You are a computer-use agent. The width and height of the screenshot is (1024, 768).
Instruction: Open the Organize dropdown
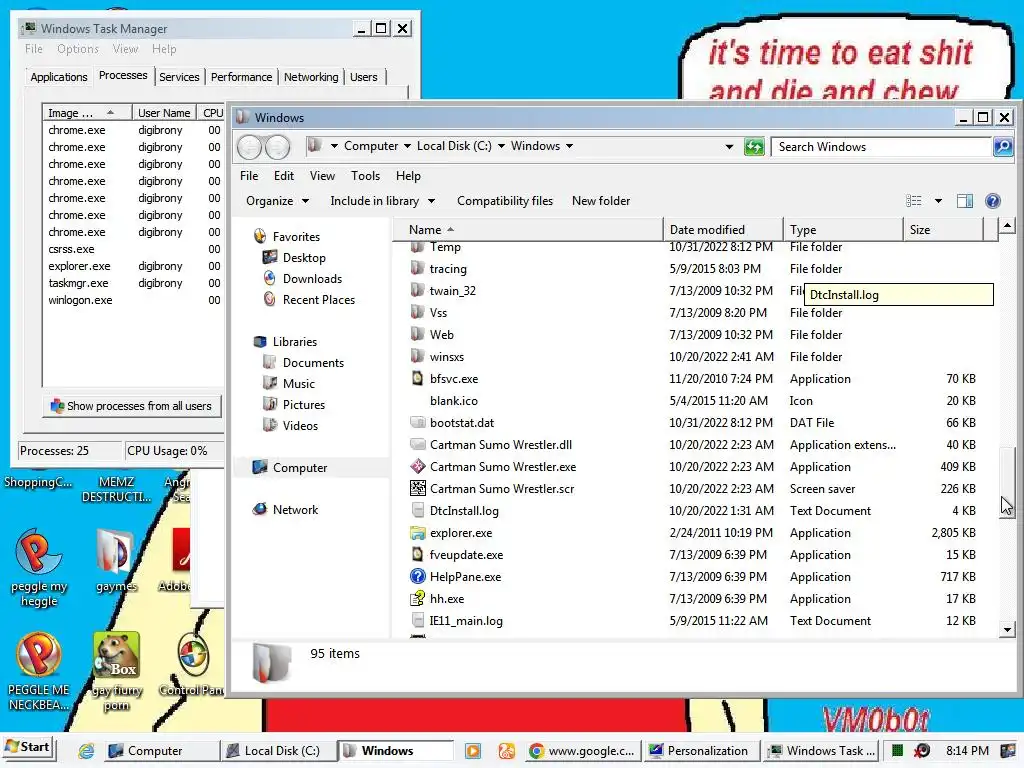click(x=277, y=201)
